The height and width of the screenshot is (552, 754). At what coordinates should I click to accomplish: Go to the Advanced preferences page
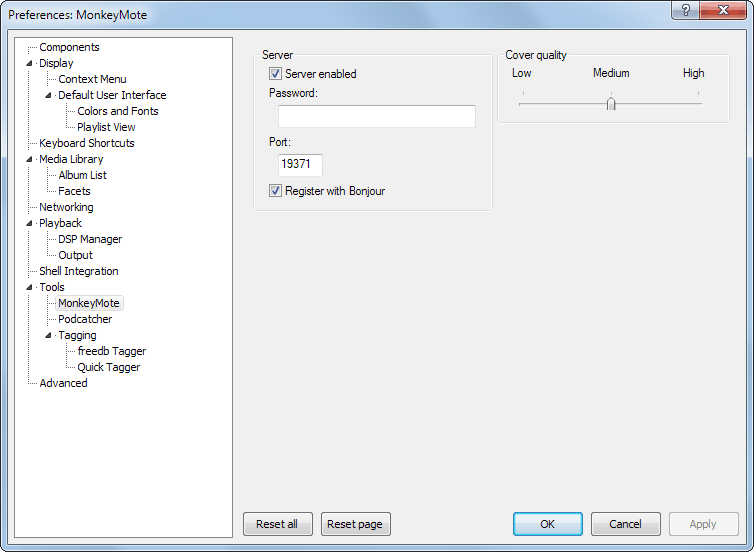[x=63, y=383]
